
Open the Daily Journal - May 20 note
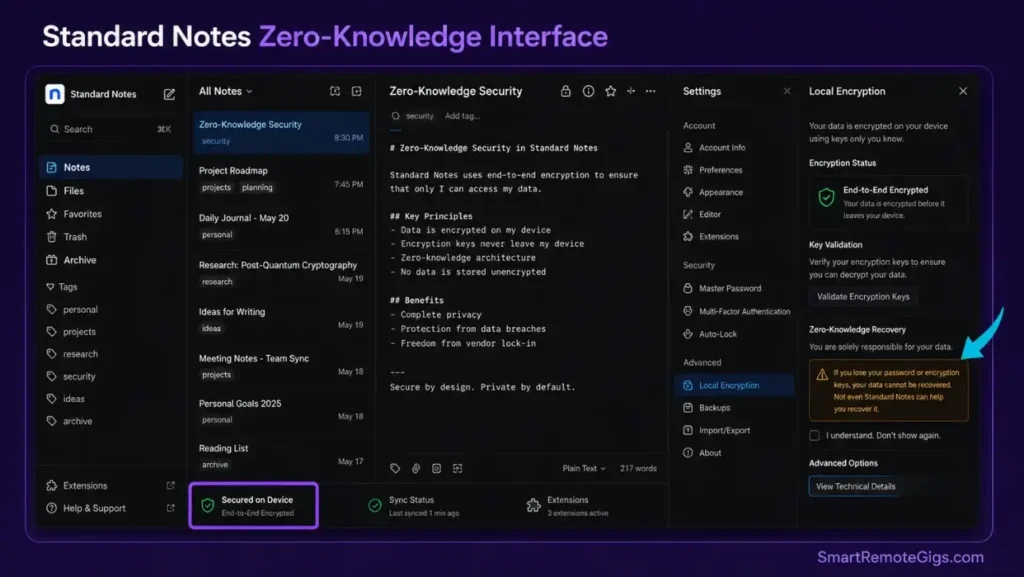tap(281, 225)
